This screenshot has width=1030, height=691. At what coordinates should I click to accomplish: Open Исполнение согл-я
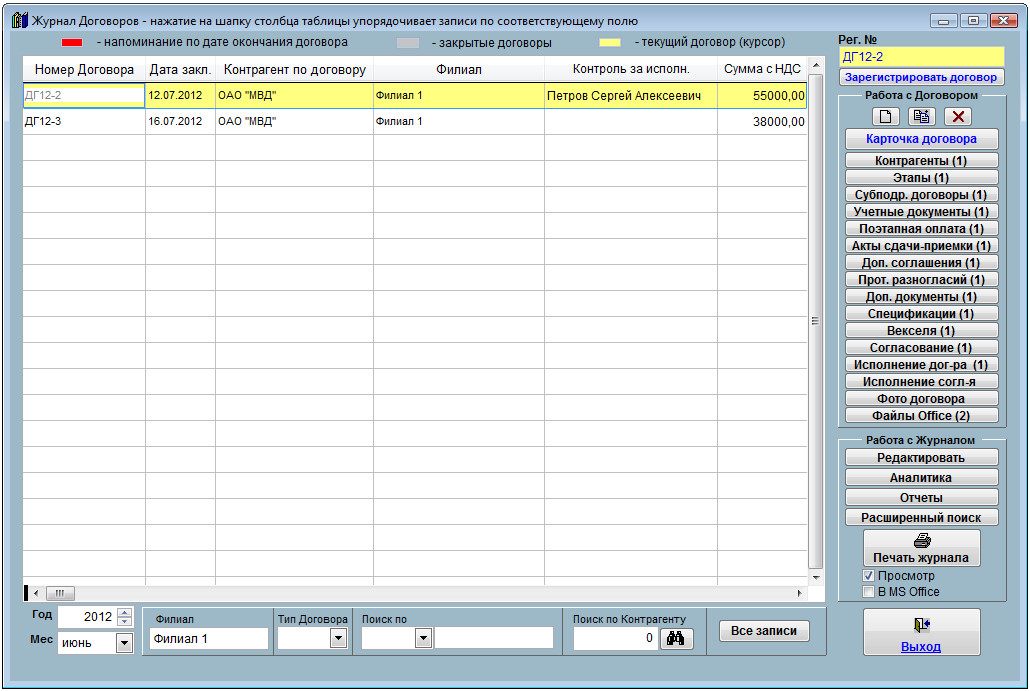click(x=921, y=382)
